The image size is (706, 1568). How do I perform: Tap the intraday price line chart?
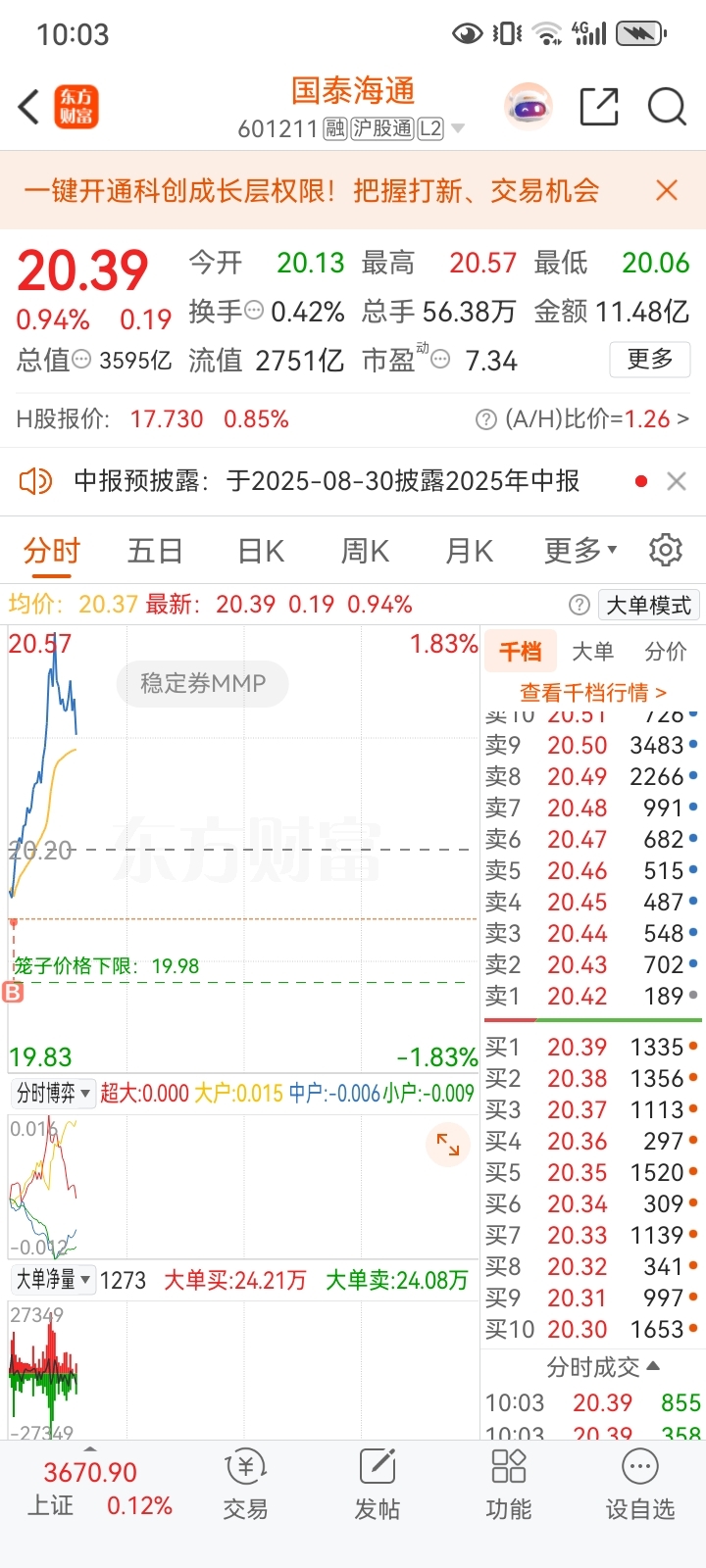(x=243, y=850)
